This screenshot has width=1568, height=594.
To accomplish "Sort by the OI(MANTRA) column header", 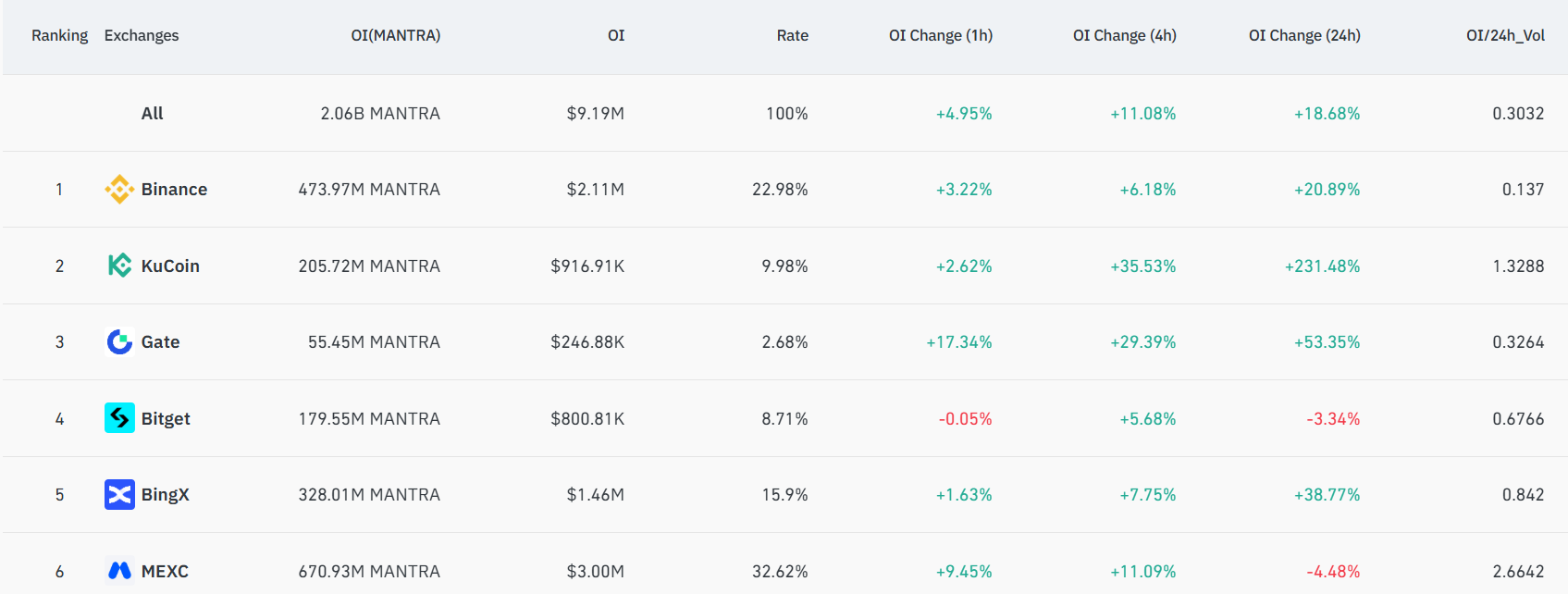I will [x=395, y=35].
